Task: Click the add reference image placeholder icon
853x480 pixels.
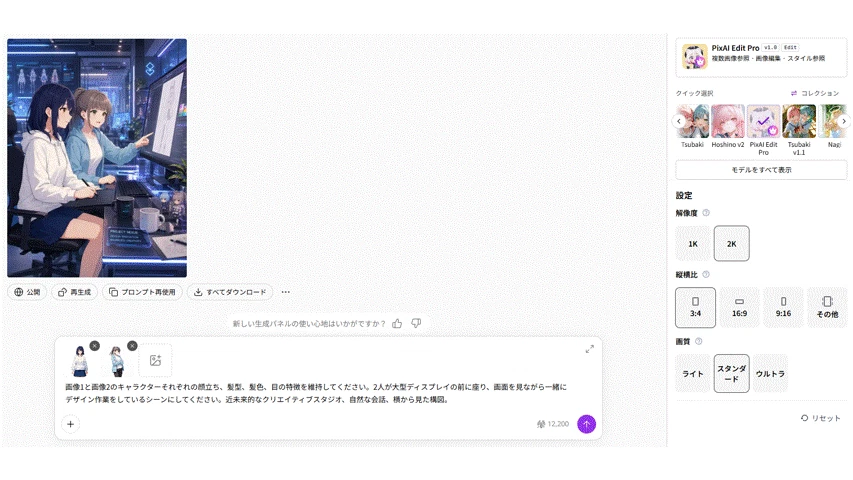Action: [x=156, y=360]
